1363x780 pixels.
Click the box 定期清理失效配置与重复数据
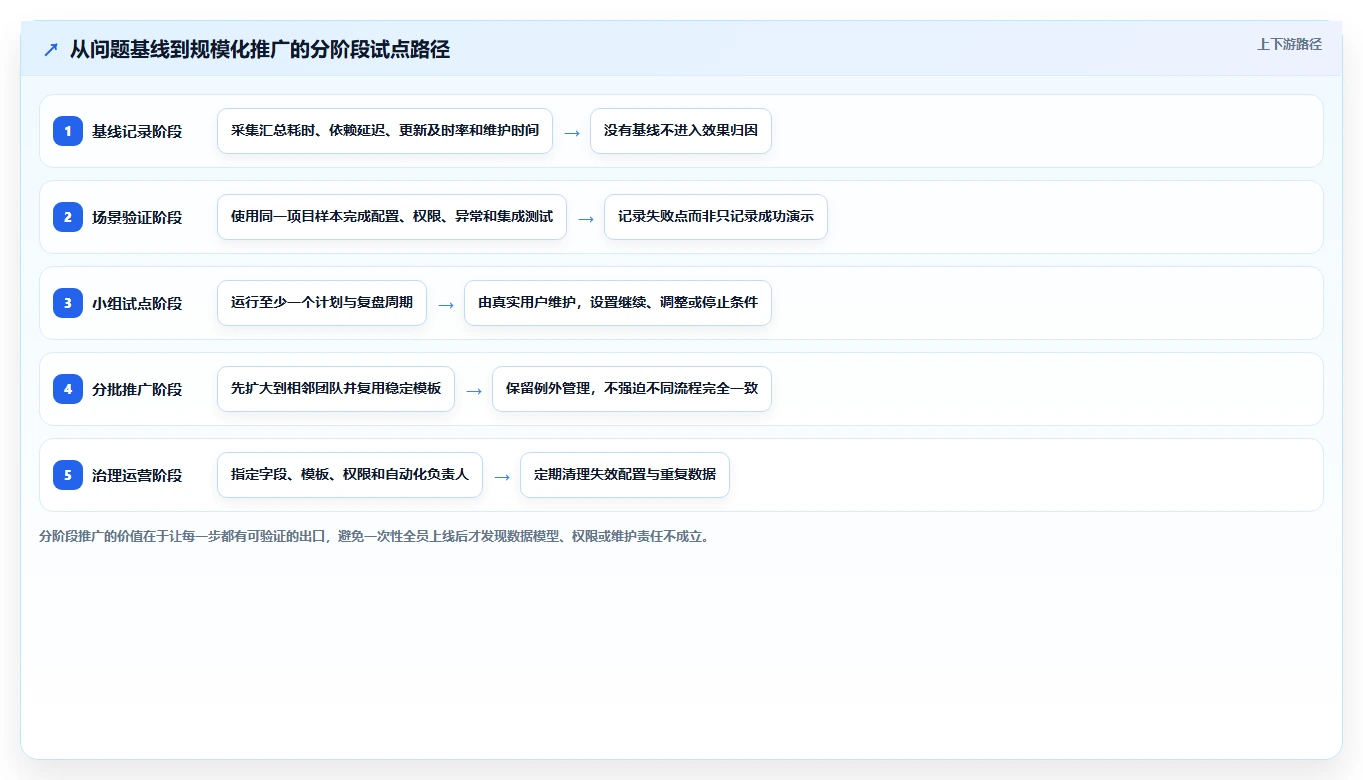(625, 475)
